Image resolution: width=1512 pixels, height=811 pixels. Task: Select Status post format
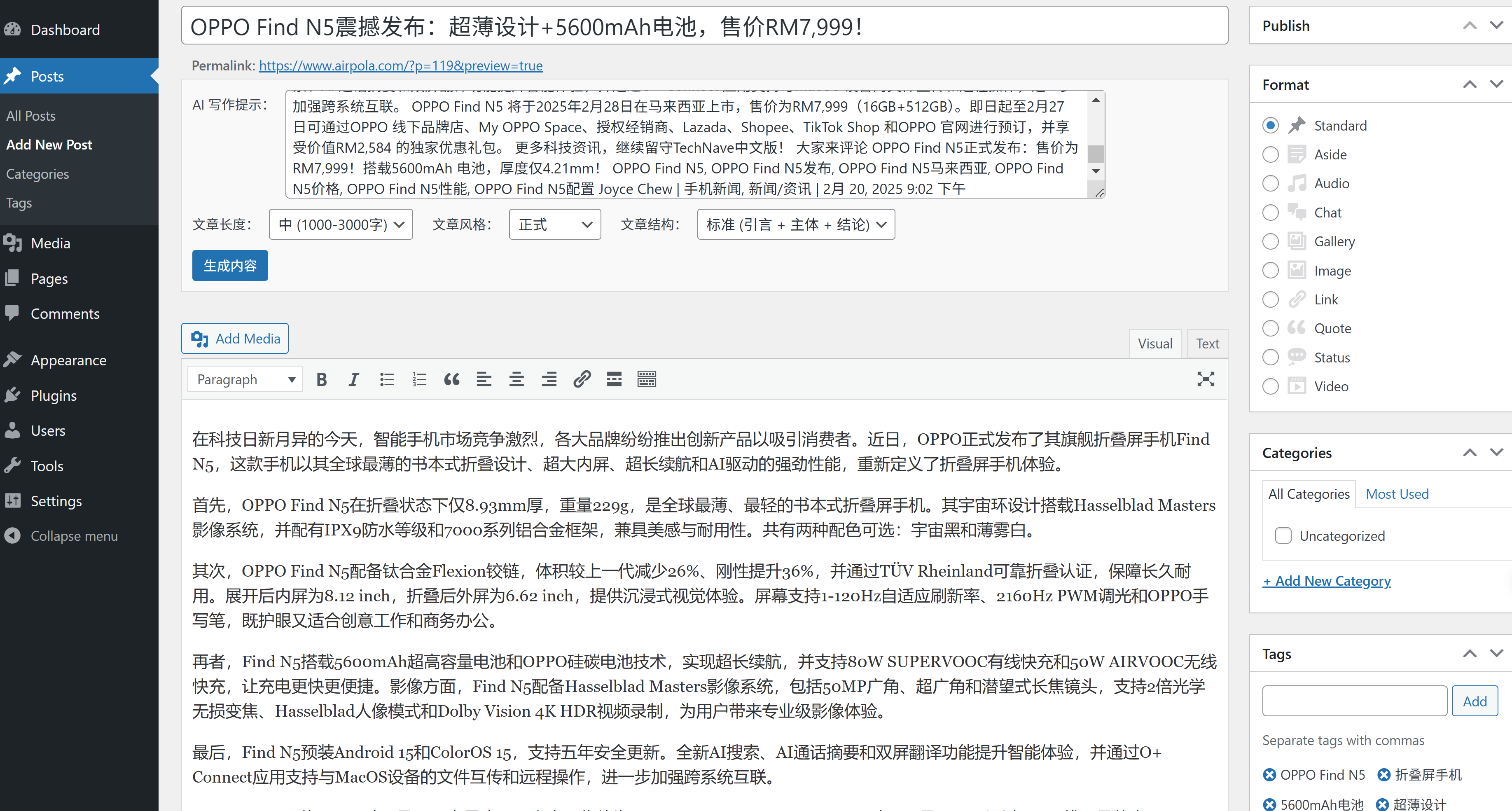click(1270, 358)
